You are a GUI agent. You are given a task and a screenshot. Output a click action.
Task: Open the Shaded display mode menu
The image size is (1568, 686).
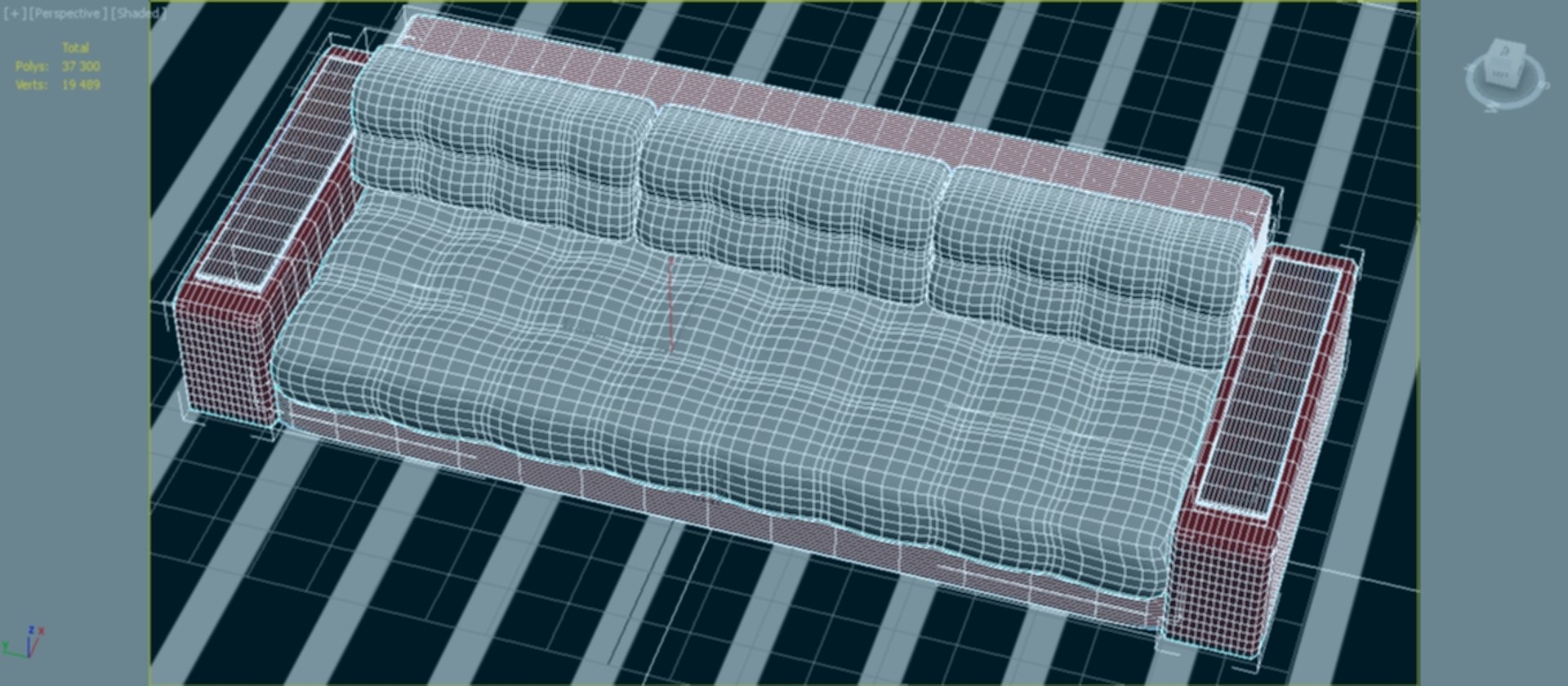(x=137, y=14)
